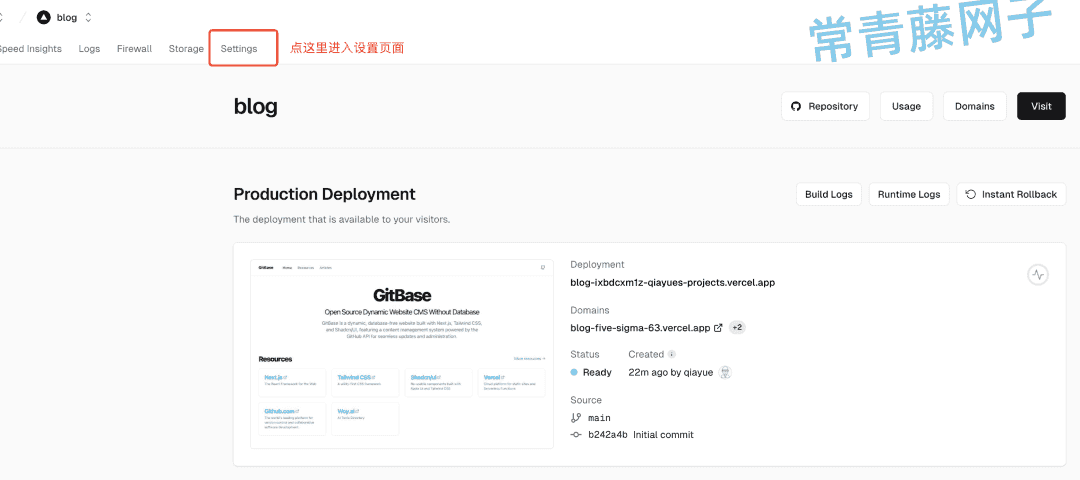Click the Repository button
Screen dimensions: 1080x480
pyautogui.click(x=825, y=106)
